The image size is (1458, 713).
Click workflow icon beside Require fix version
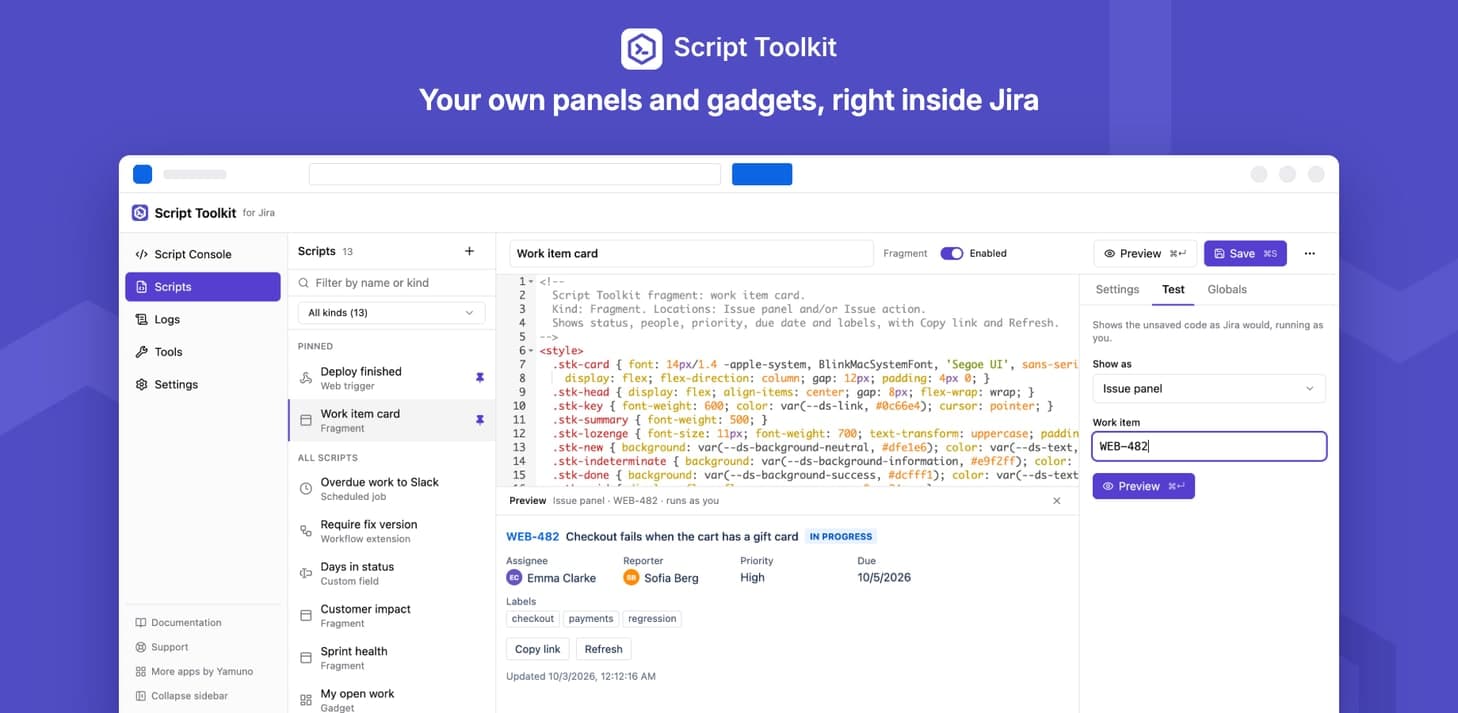[306, 531]
